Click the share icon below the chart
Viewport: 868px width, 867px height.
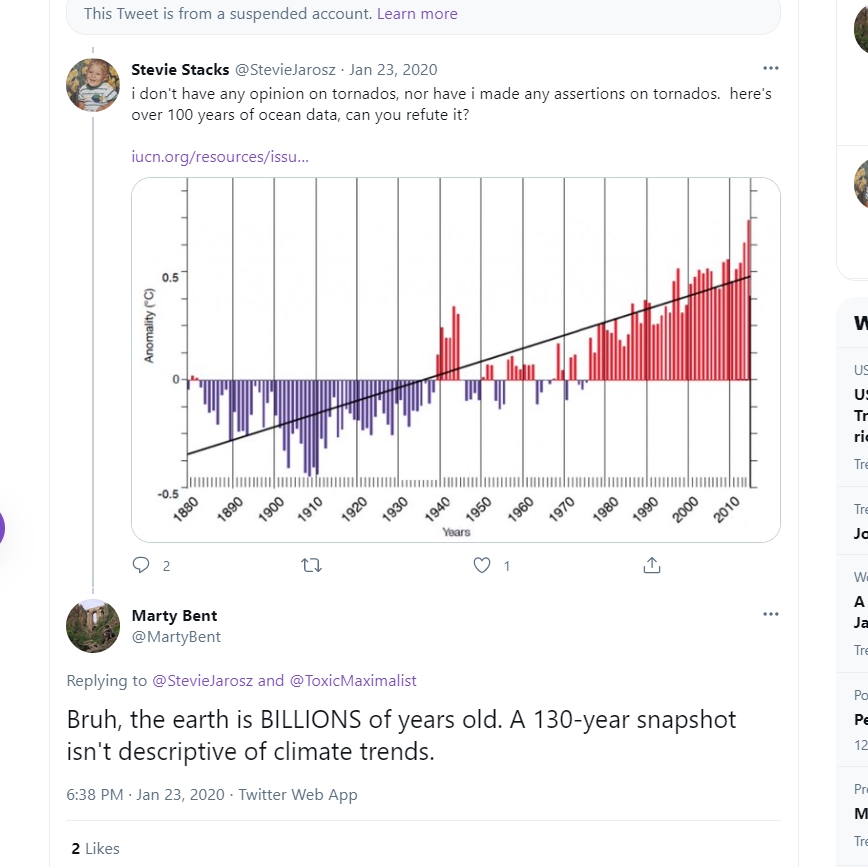(652, 565)
